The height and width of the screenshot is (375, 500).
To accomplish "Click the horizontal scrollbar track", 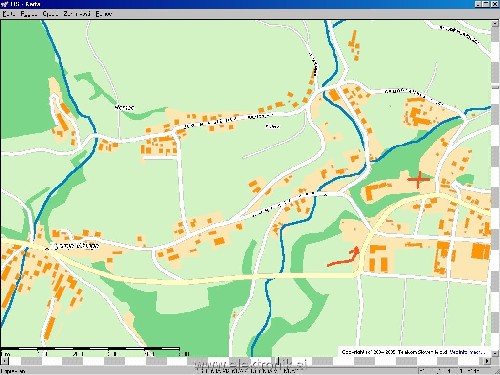I will pyautogui.click(x=246, y=361).
